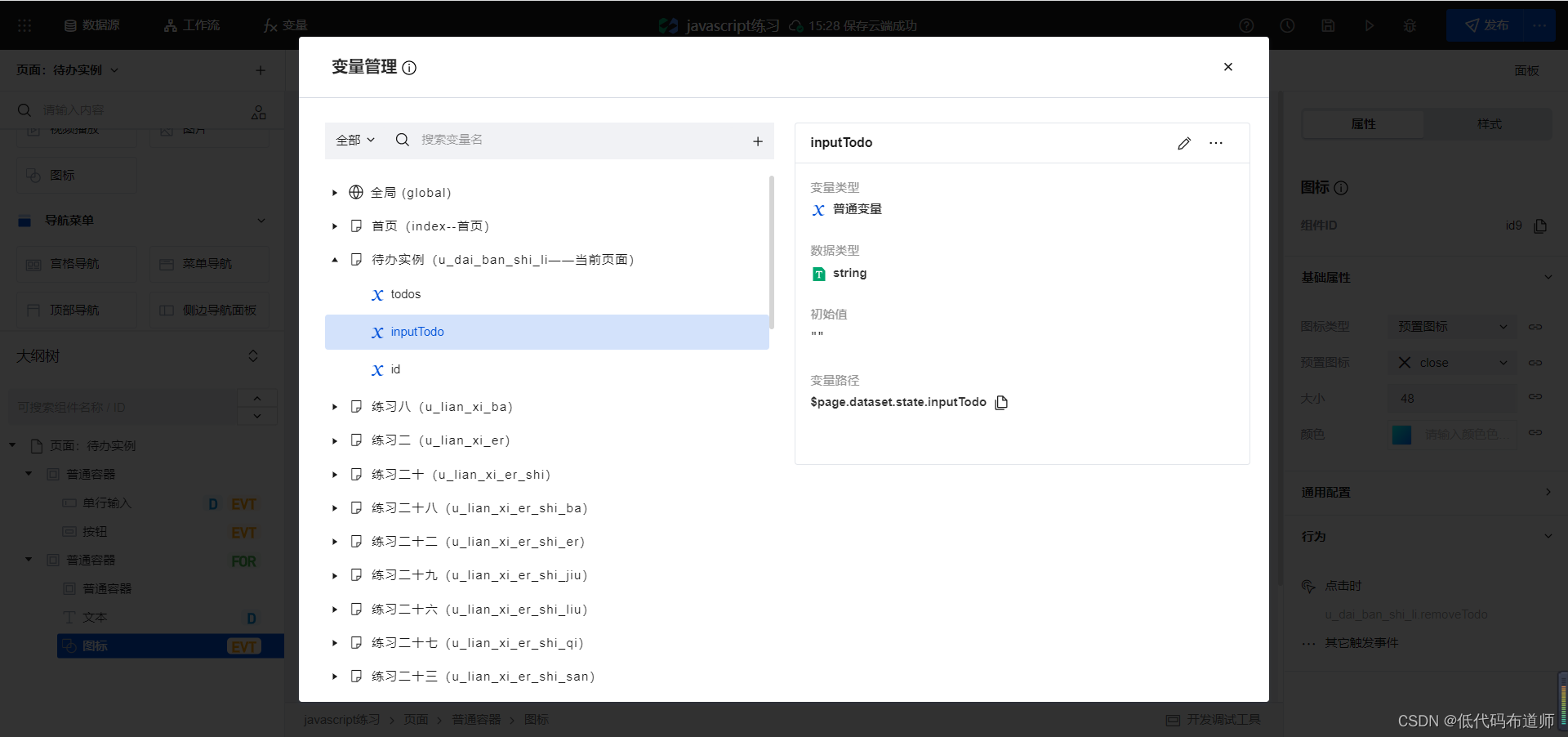Select the 图标 component in library
This screenshot has width=1568, height=737.
(x=77, y=175)
